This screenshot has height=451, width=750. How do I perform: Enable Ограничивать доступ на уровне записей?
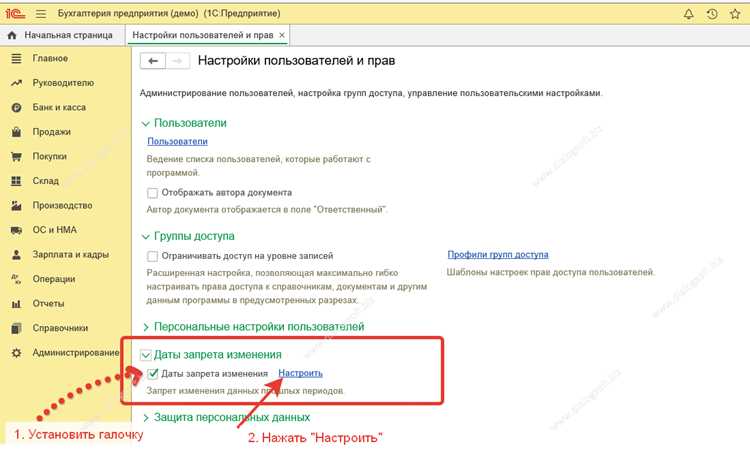tap(152, 256)
